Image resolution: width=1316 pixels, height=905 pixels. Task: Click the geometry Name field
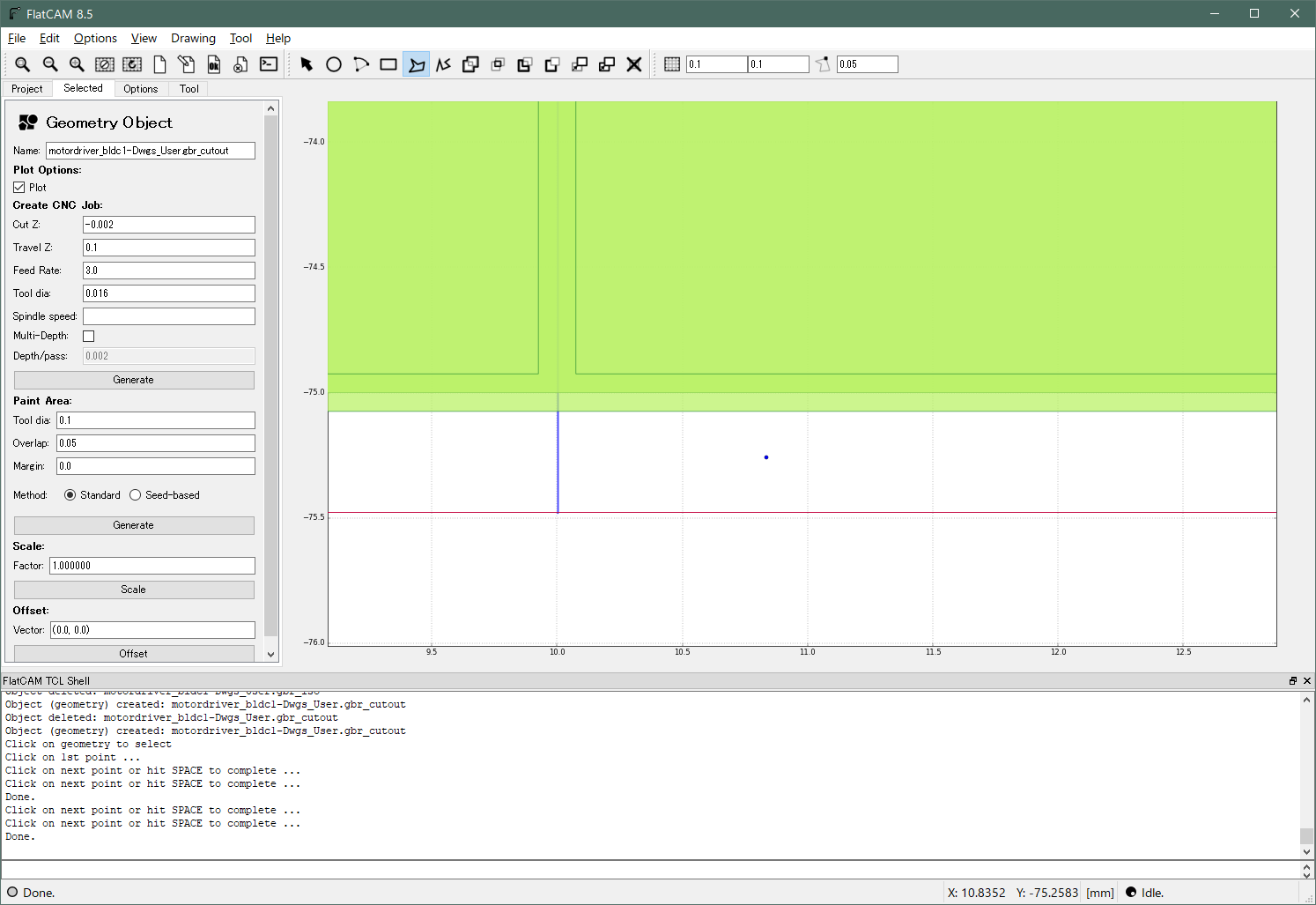tap(151, 151)
